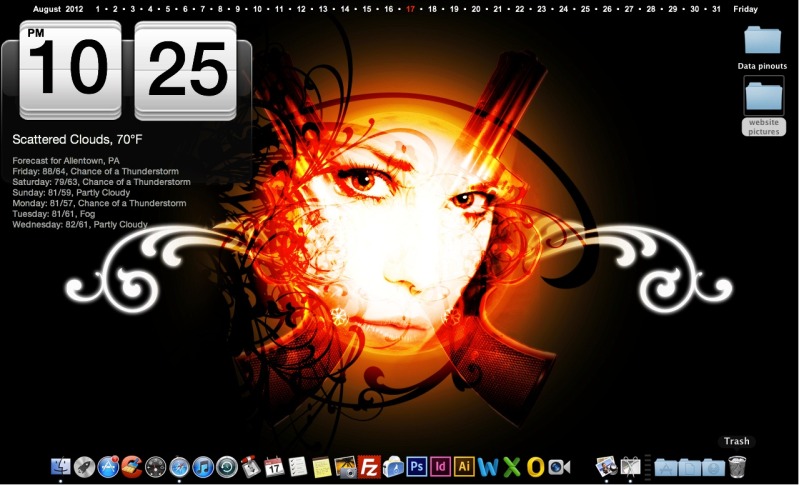Viewport: 799px width, 485px height.
Task: Open Reminders checklist icon
Action: [x=298, y=467]
